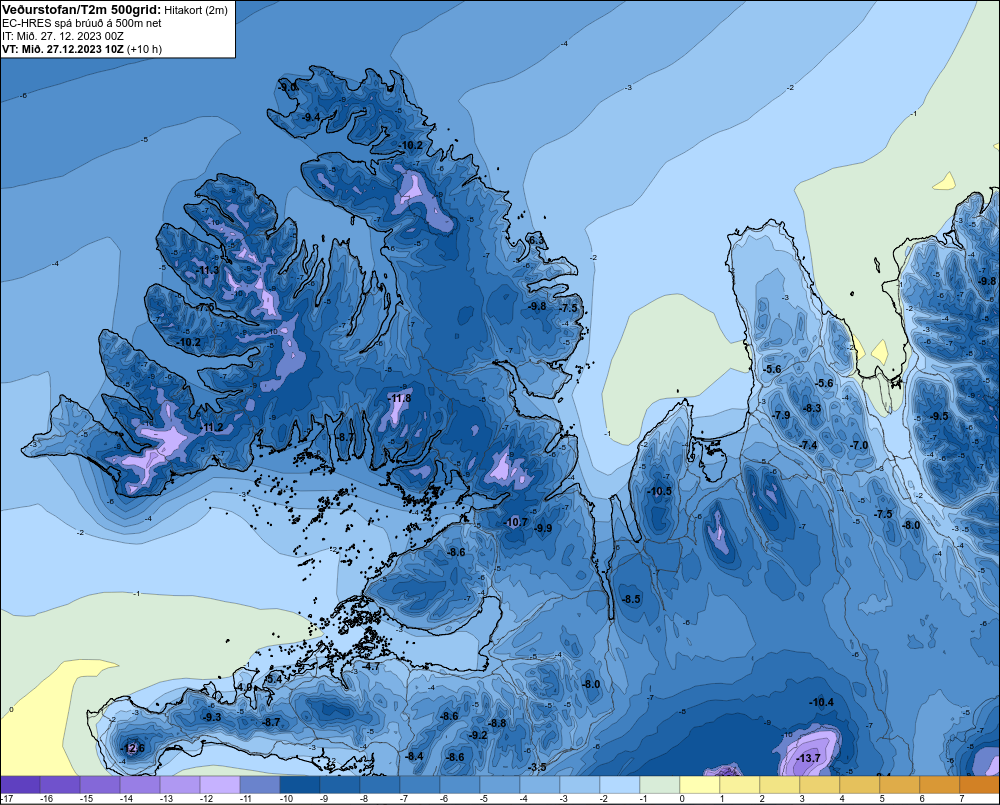Image resolution: width=1000 pixels, height=805 pixels.
Task: Click the -8.8 temperature label
Action: 497,723
